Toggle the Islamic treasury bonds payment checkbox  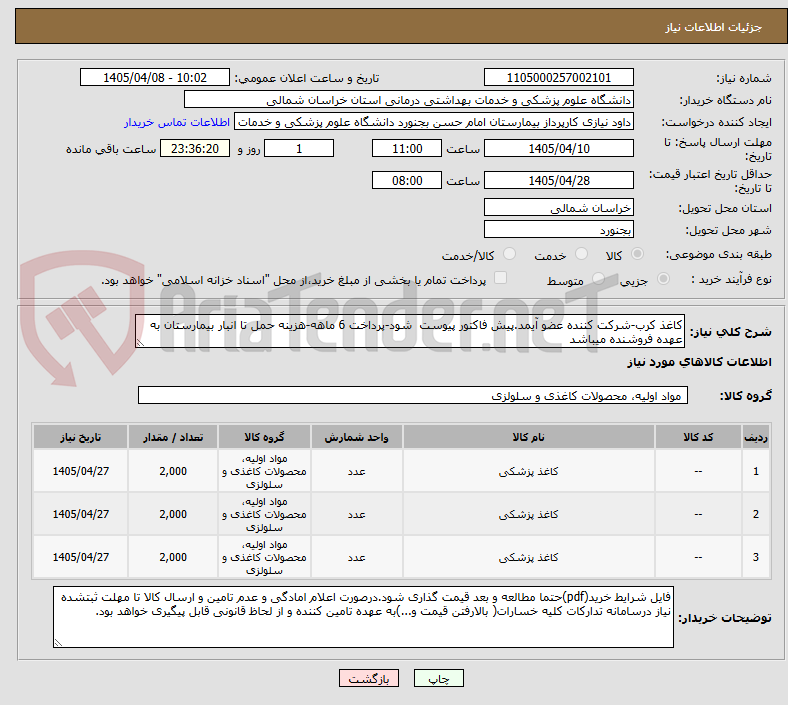tap(501, 278)
